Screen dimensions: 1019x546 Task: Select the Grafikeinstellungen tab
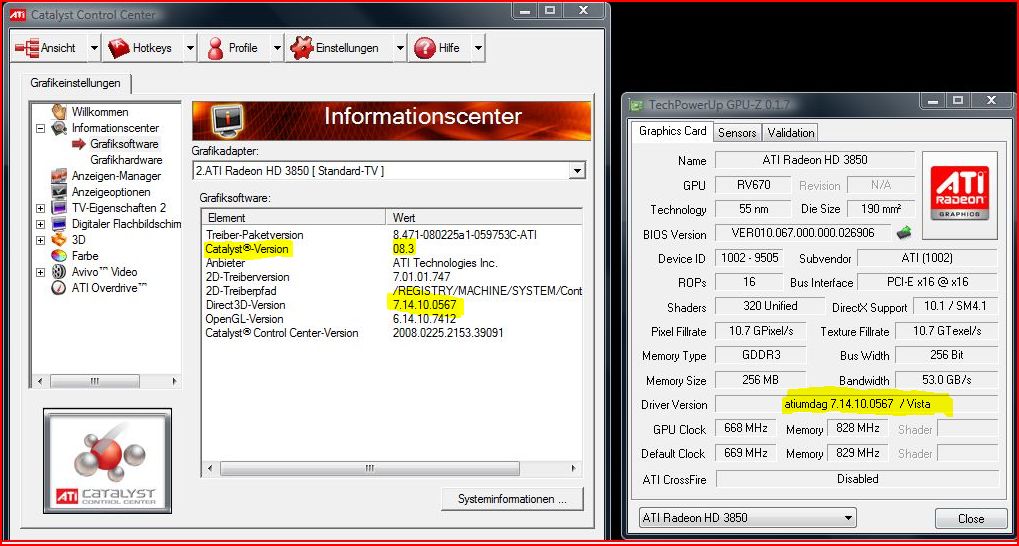pyautogui.click(x=77, y=83)
